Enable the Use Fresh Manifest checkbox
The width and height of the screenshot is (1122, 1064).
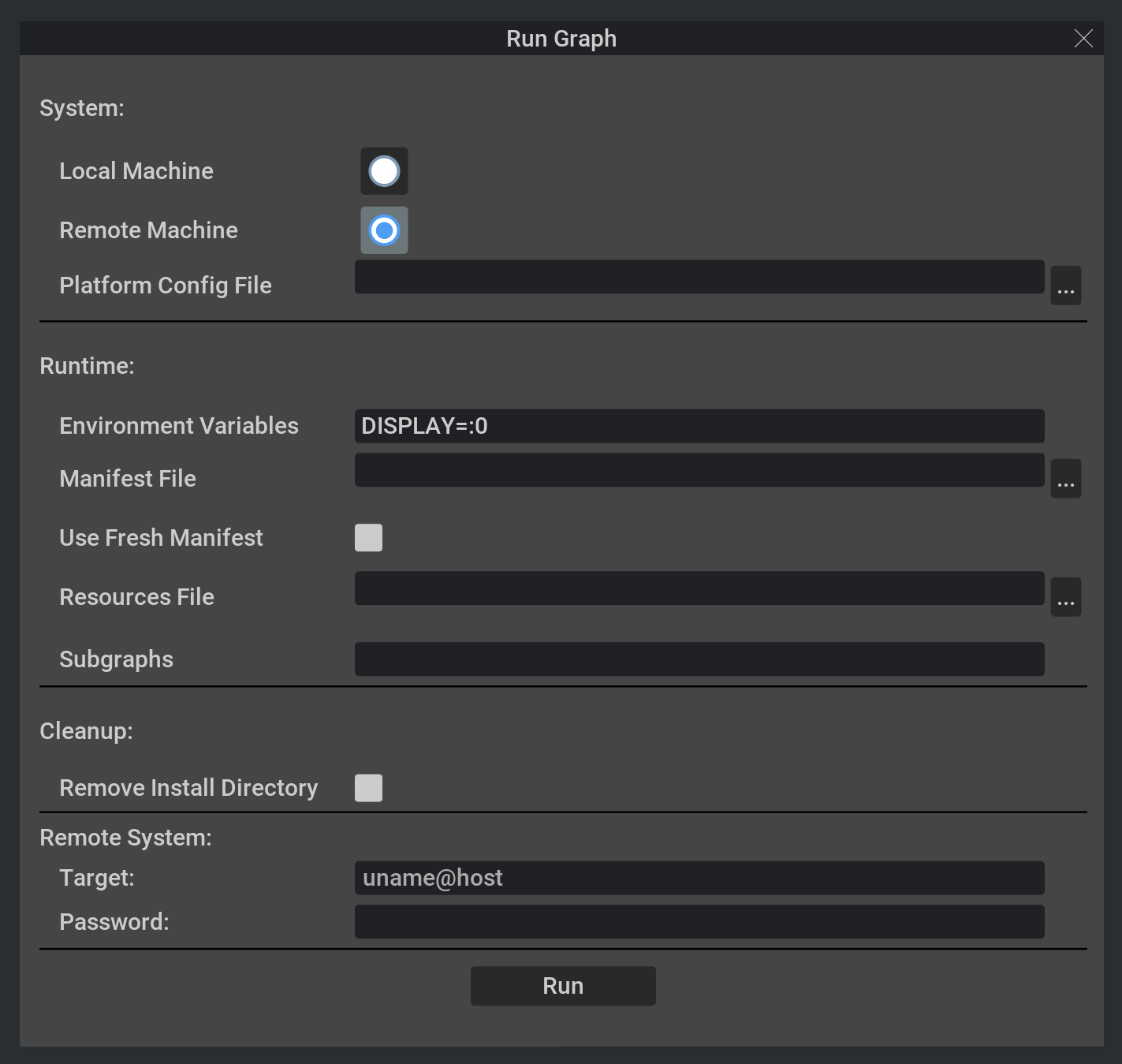point(368,538)
